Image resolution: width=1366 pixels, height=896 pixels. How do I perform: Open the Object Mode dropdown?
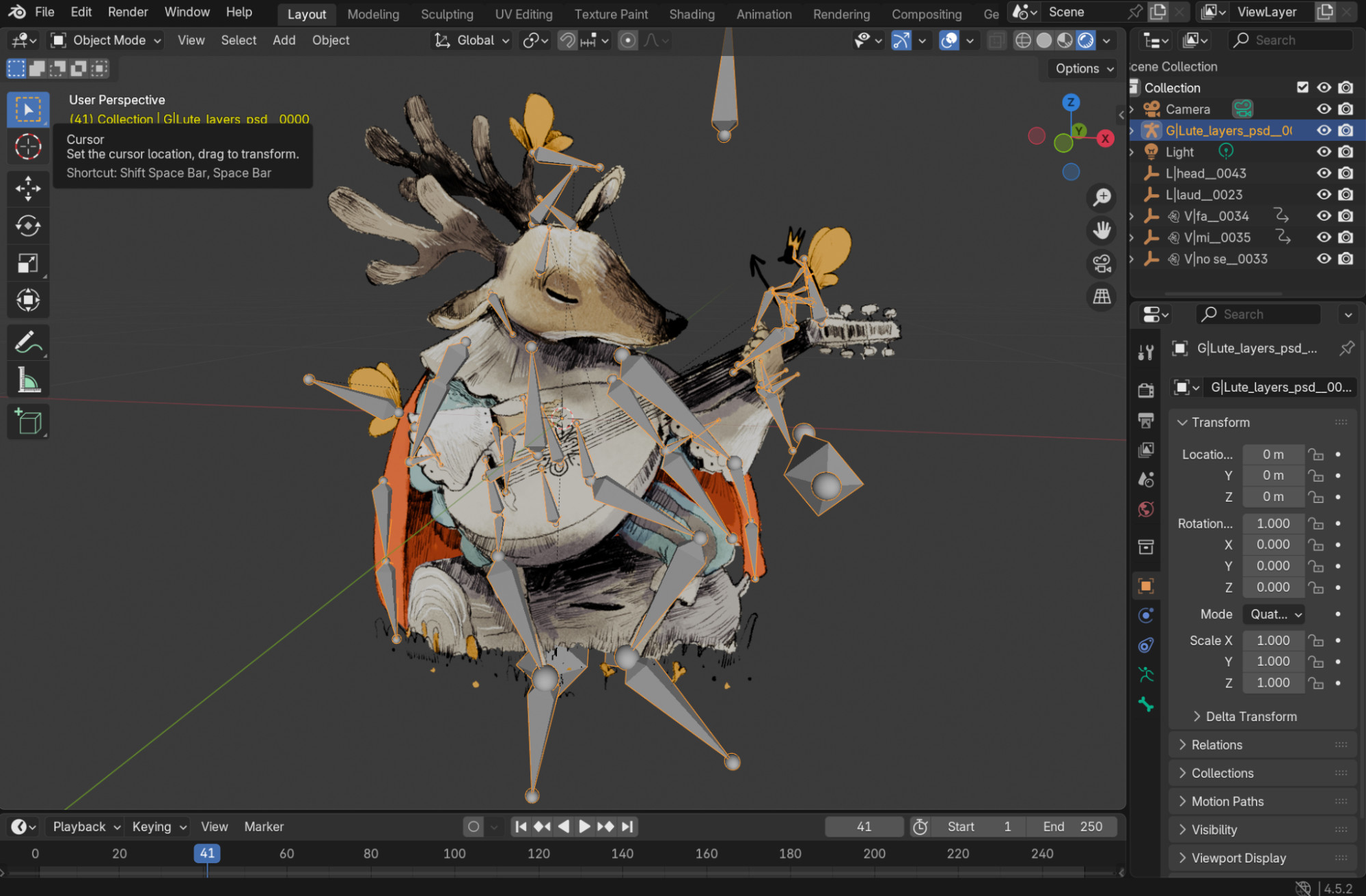(107, 40)
